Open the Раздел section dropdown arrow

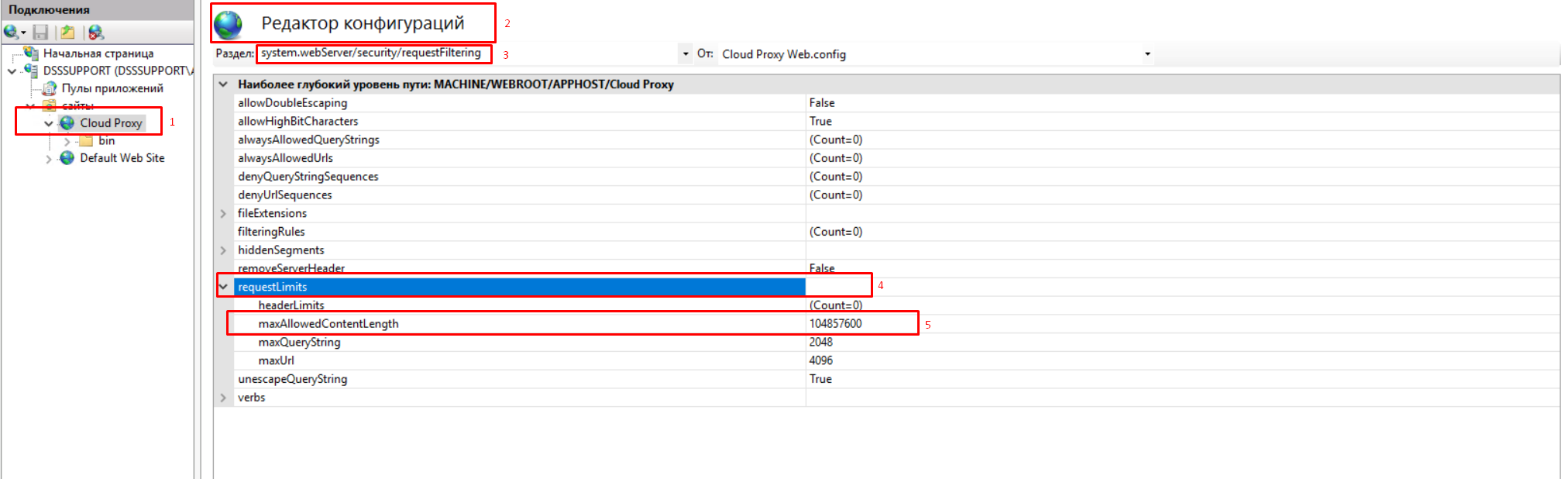point(686,53)
